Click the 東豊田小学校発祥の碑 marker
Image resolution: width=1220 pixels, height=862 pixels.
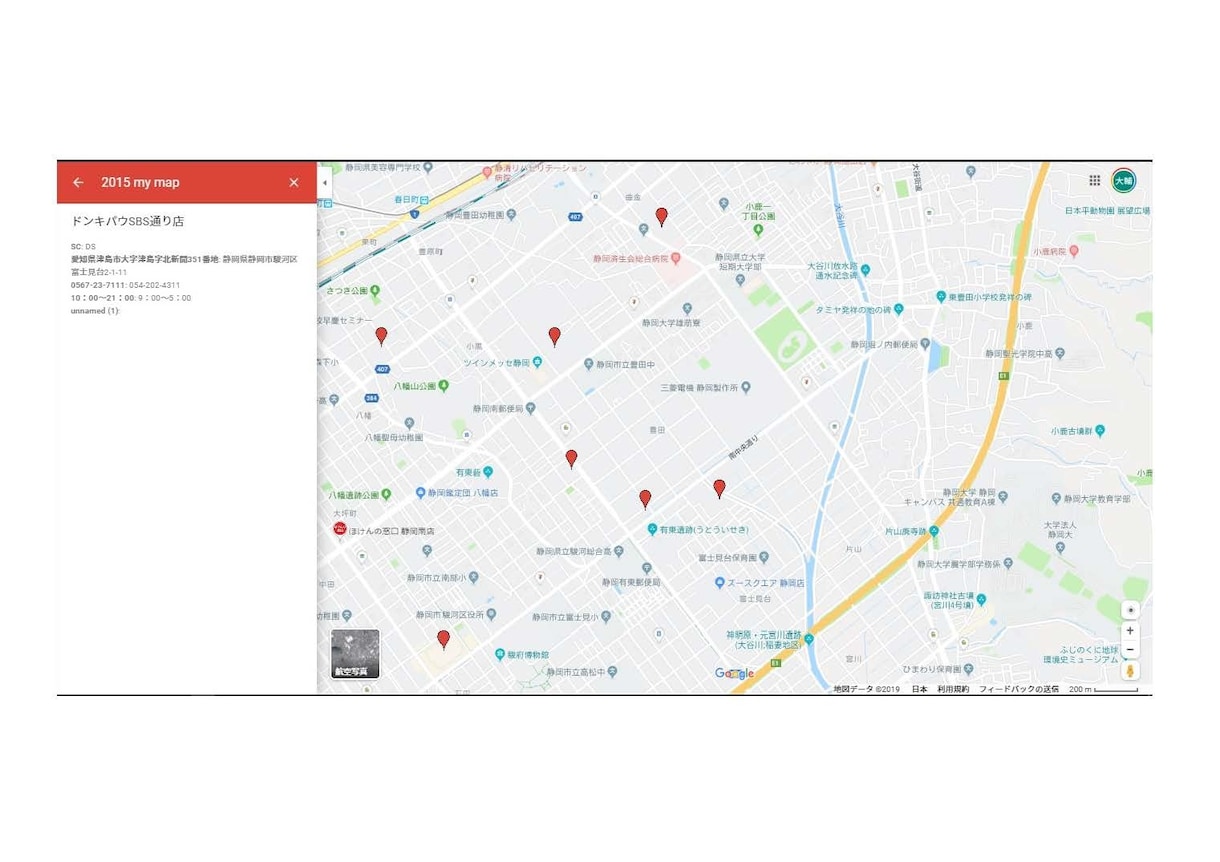pyautogui.click(x=941, y=297)
